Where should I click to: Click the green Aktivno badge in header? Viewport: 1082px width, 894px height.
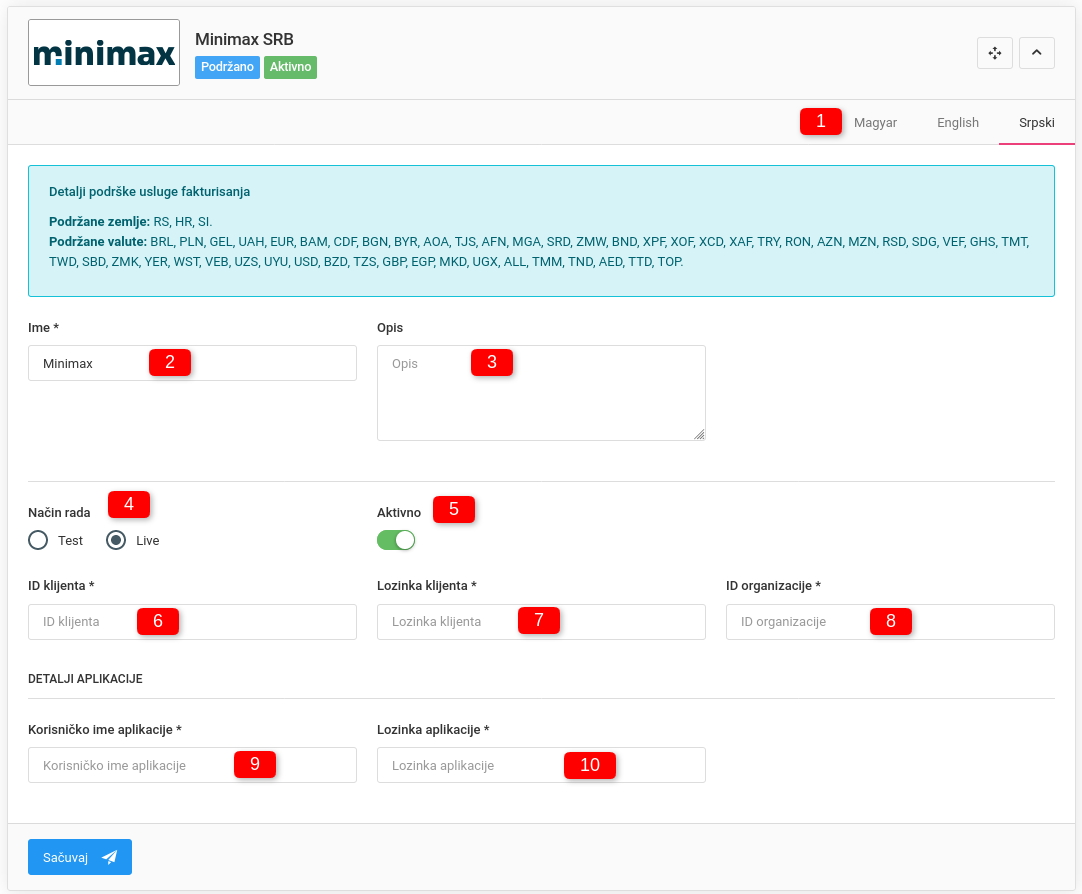point(290,67)
